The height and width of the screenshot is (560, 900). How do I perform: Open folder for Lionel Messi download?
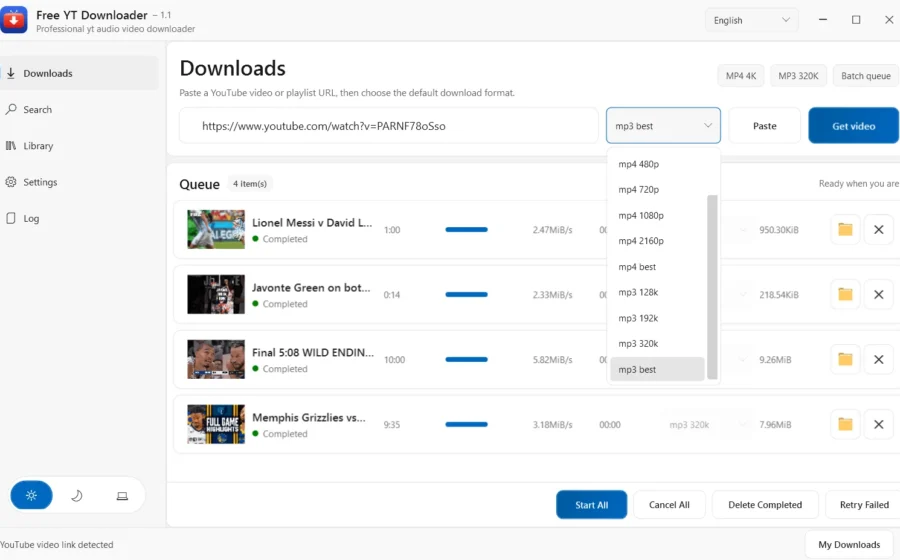tap(845, 230)
